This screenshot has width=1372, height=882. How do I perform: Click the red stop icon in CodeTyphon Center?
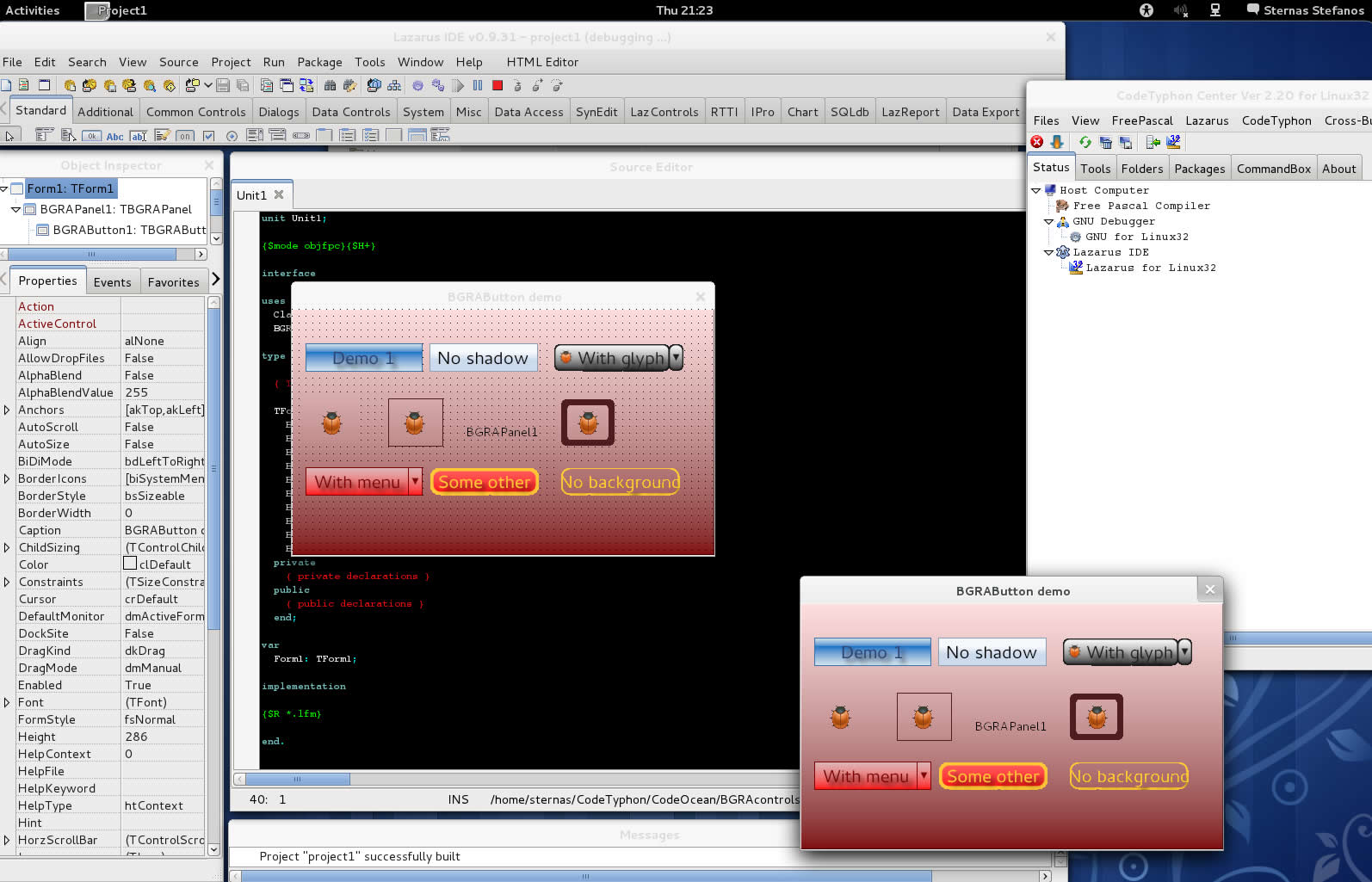click(x=1037, y=142)
